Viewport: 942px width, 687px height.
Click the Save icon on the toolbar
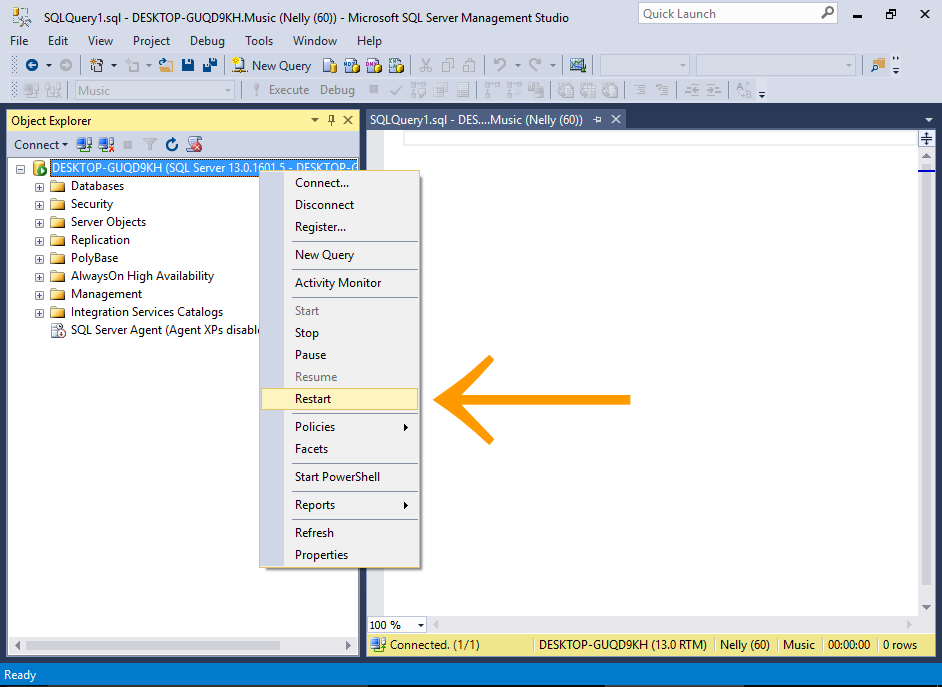pyautogui.click(x=188, y=65)
